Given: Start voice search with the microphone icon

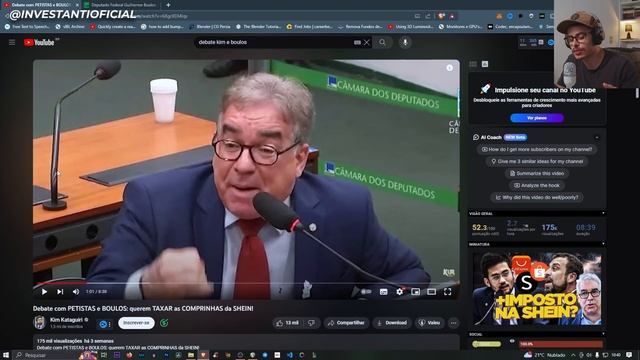Looking at the screenshot, I should click(405, 42).
